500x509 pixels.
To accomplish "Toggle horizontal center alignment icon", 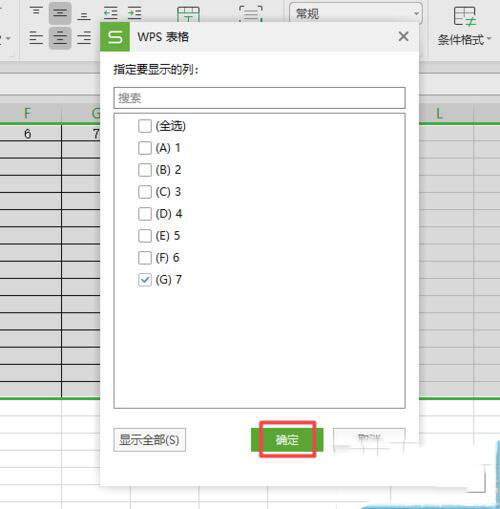I will pos(60,38).
